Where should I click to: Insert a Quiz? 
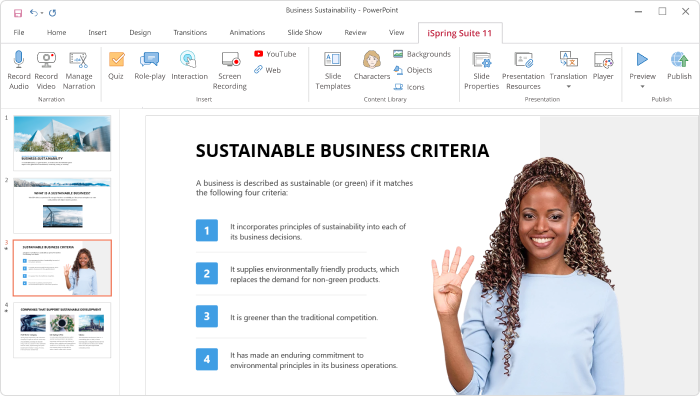click(116, 66)
